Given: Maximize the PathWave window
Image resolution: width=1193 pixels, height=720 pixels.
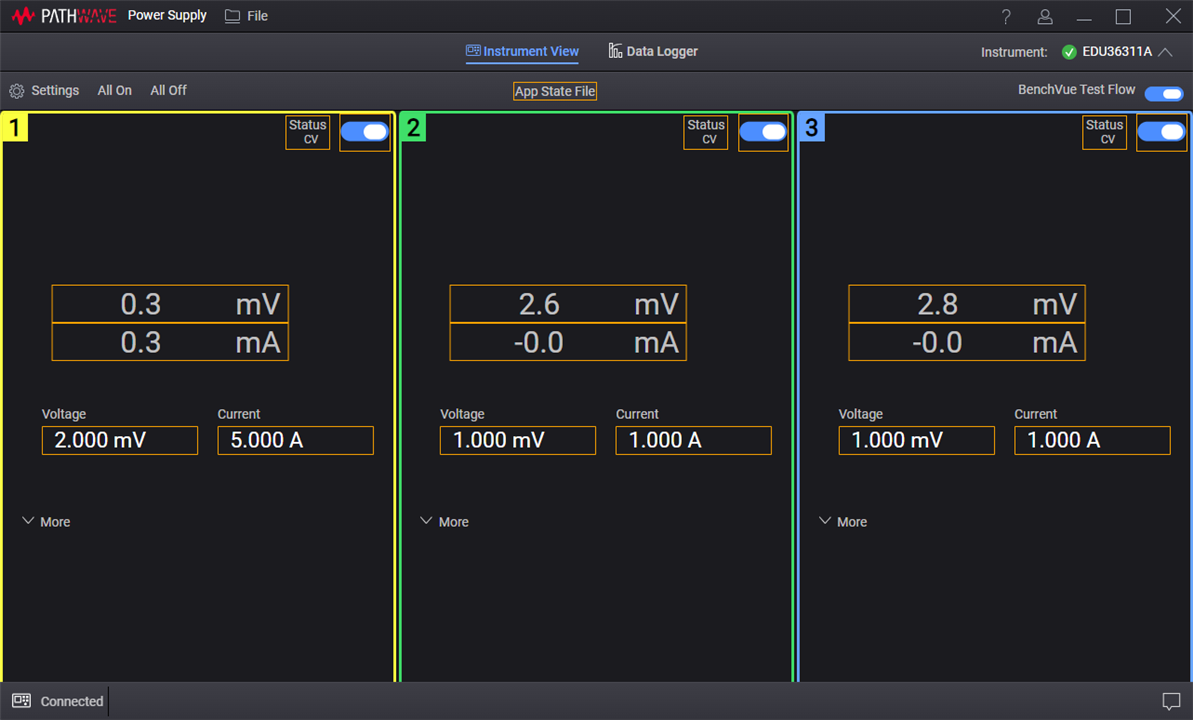Looking at the screenshot, I should click(1123, 16).
